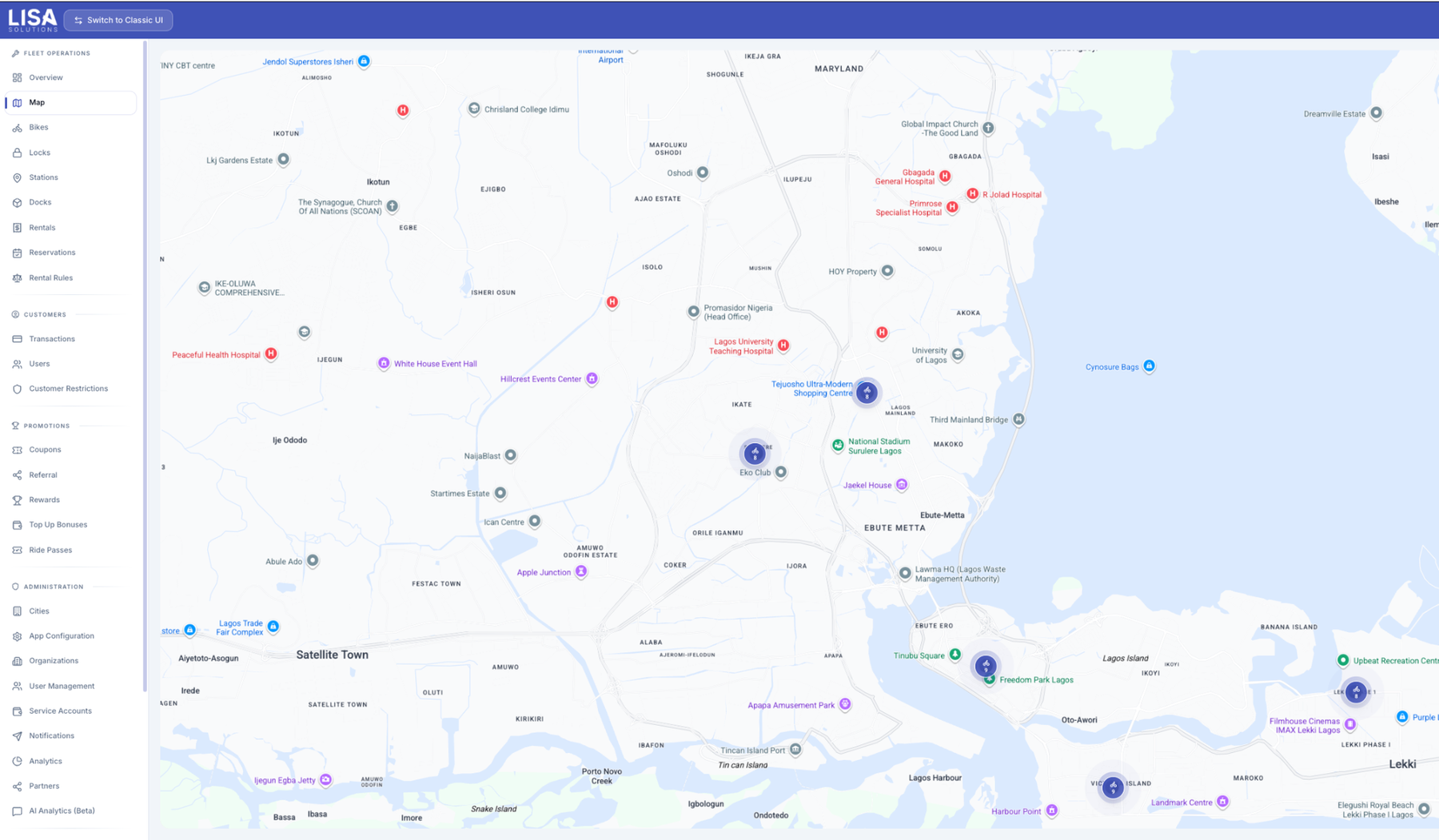Click the Apapa Amusement Park label

[791, 705]
